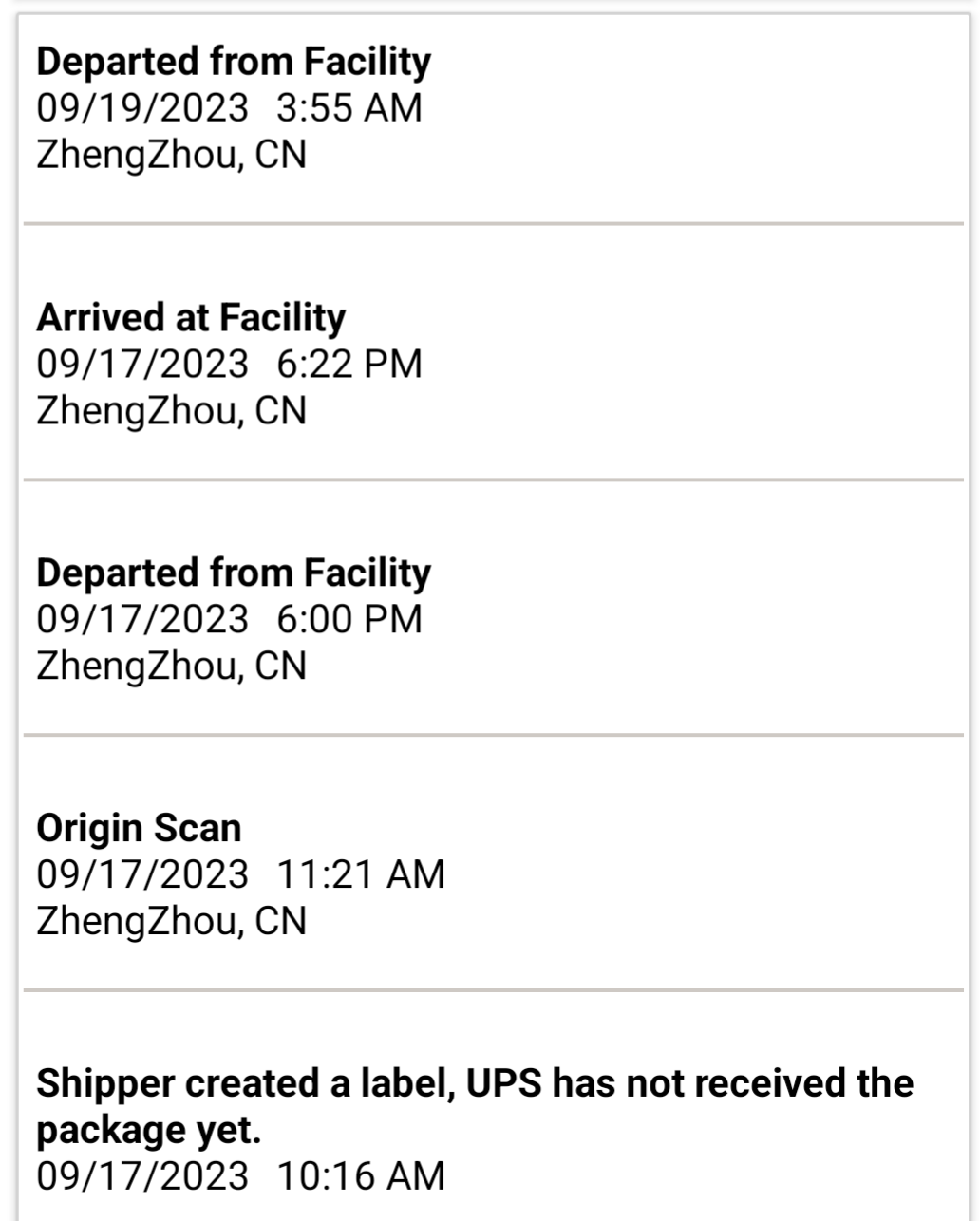The image size is (980, 1221).
Task: Click the 09/17/2023 11:21 AM timestamp
Action: coord(240,874)
